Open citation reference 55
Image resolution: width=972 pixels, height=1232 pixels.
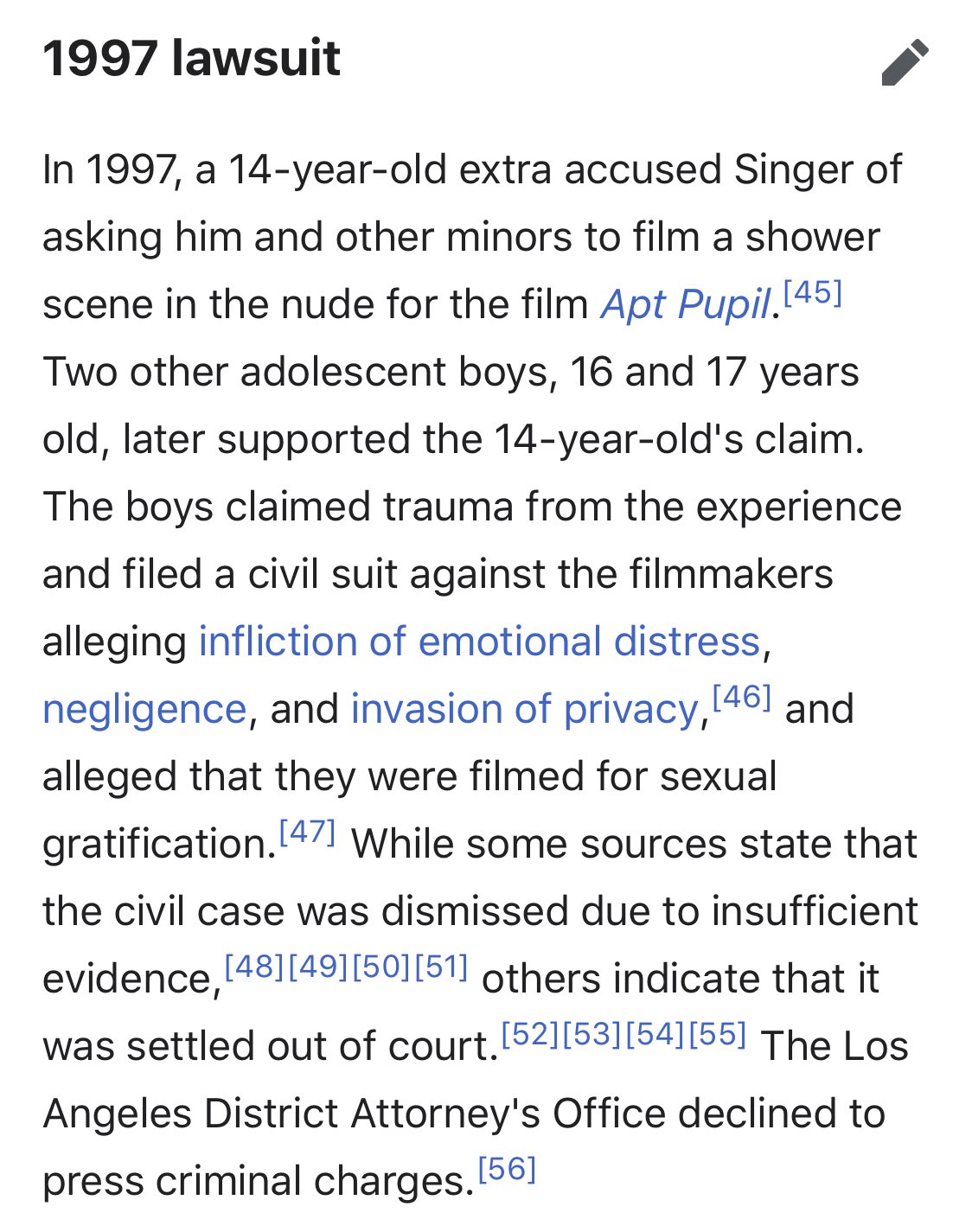(717, 1034)
